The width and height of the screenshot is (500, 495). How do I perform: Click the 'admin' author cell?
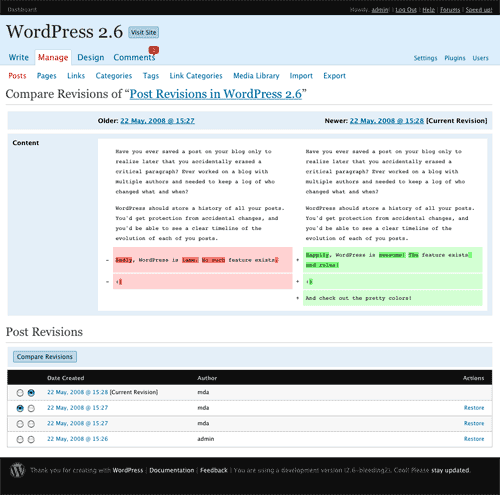coord(206,439)
